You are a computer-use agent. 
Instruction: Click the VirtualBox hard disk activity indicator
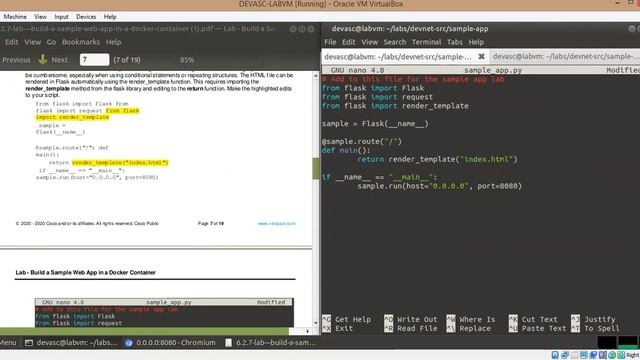click(555, 355)
